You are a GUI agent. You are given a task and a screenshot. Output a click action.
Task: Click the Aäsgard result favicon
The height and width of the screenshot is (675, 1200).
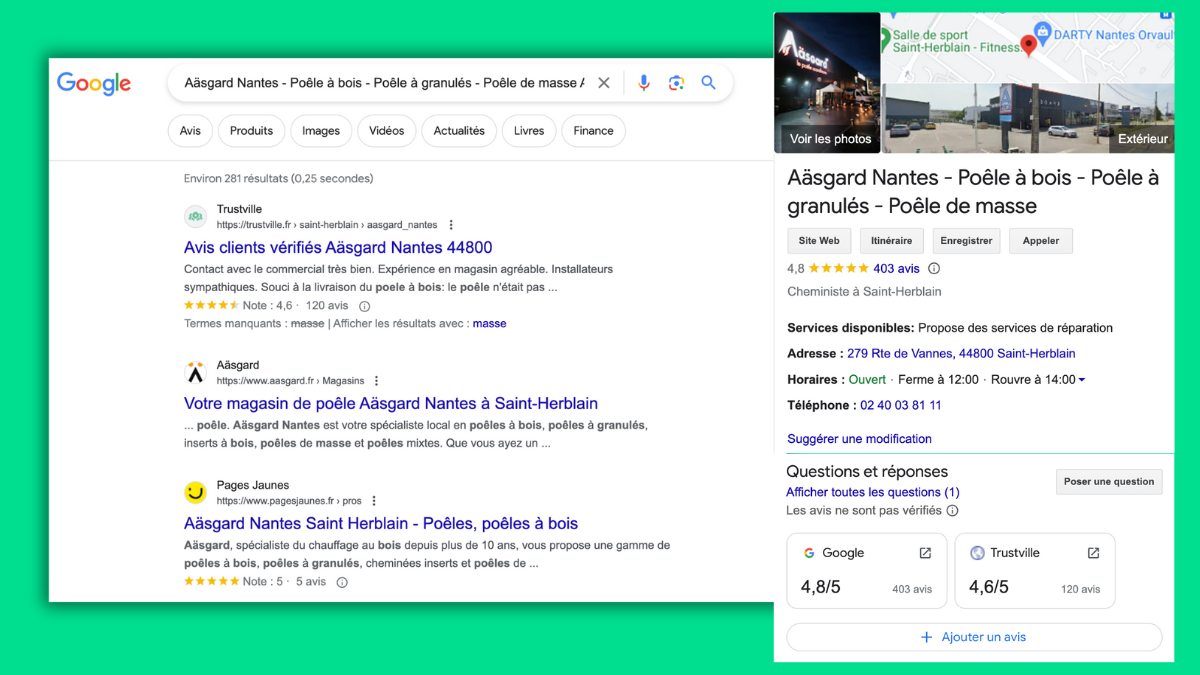pyautogui.click(x=195, y=372)
